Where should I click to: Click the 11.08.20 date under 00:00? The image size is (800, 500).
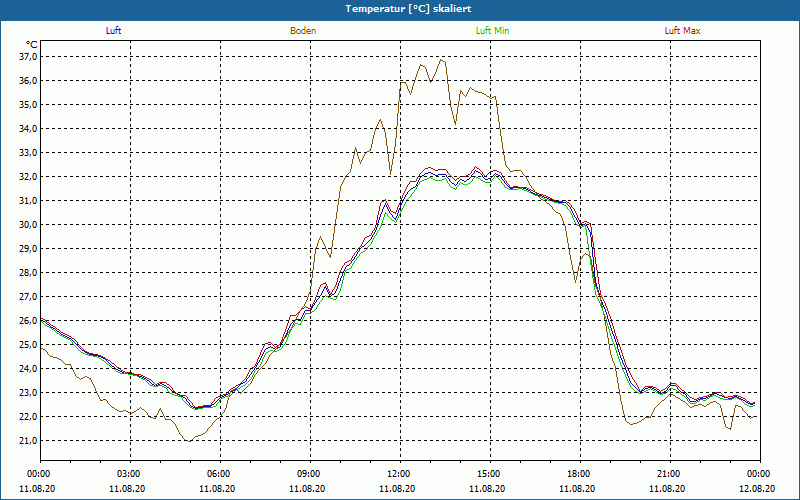[37, 488]
